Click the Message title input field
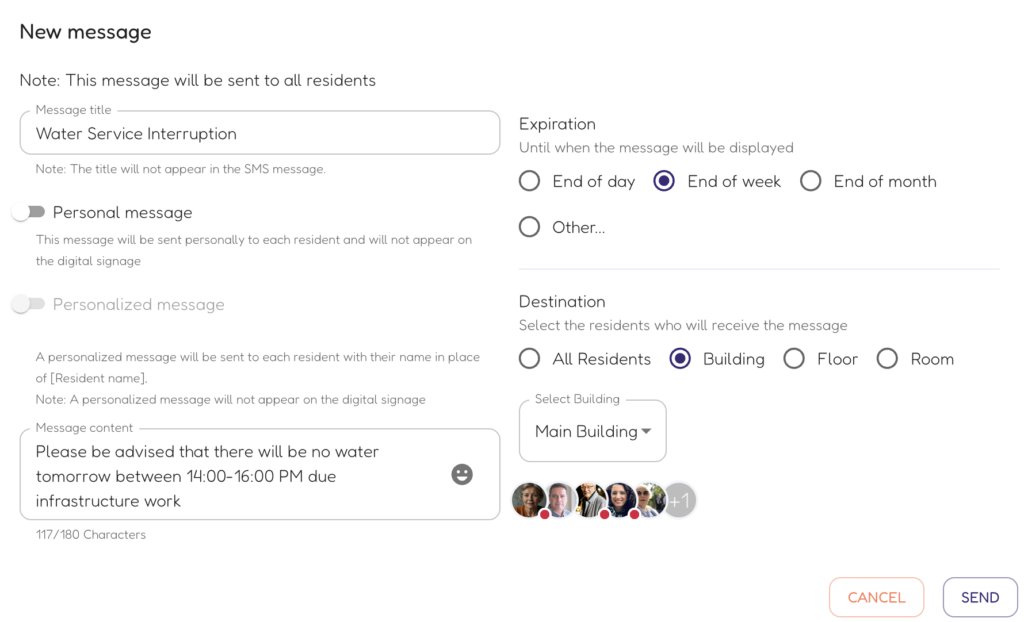 [260, 133]
